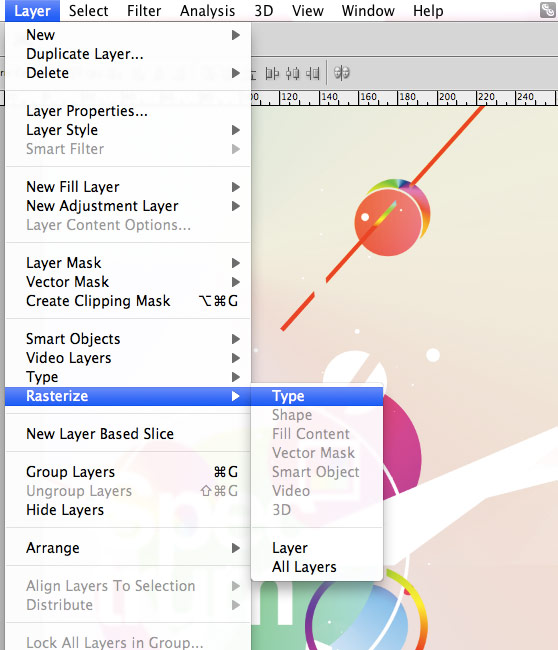This screenshot has width=558, height=650.
Task: Click the status icon at right of menu bar
Action: pyautogui.click(x=548, y=10)
